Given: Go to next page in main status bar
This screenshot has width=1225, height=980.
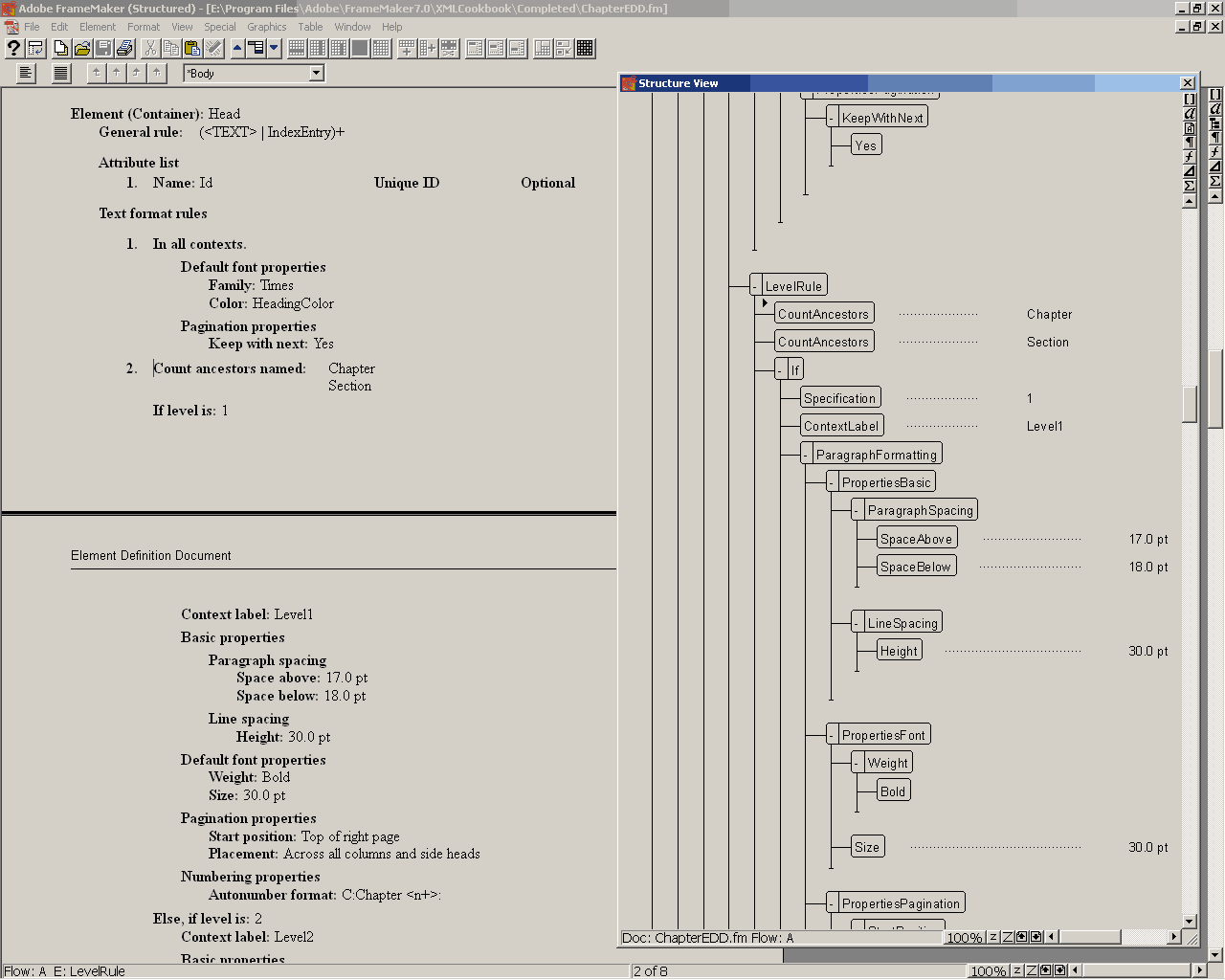Looking at the screenshot, I should pyautogui.click(x=1059, y=970).
